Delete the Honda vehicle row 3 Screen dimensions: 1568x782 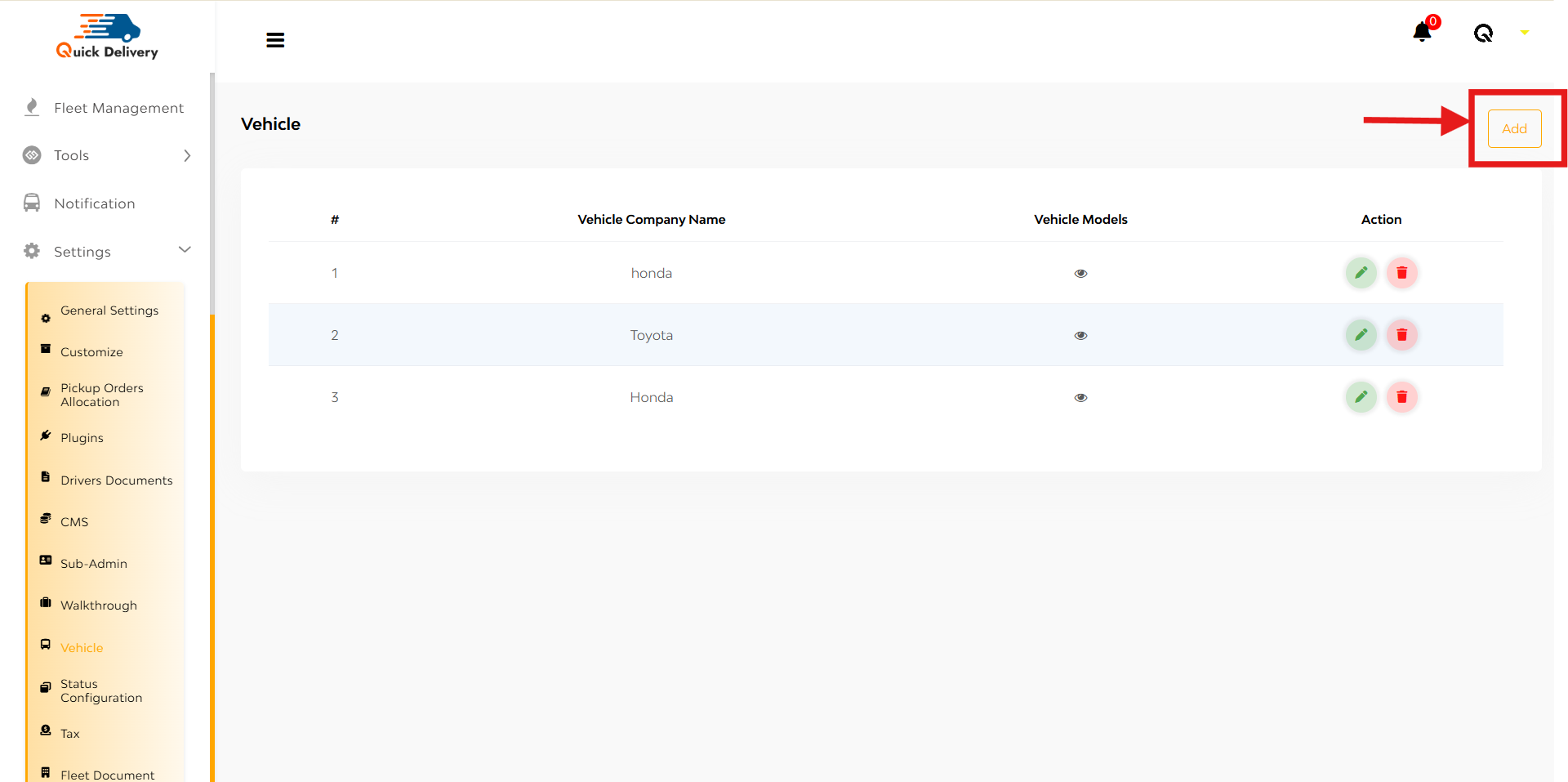pos(1402,397)
